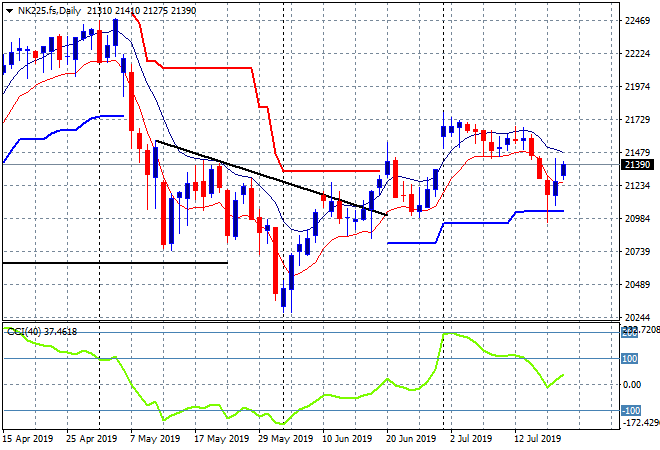
Task: Select the chart title NK225.fs,Daily
Action: click(49, 11)
